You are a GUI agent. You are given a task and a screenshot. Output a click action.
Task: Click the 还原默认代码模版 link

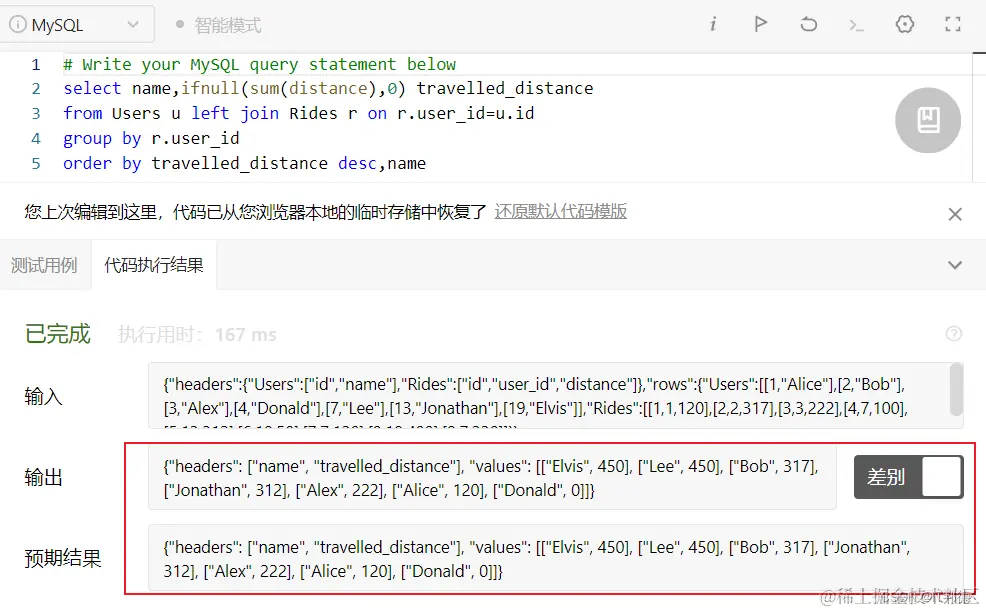[x=560, y=211]
